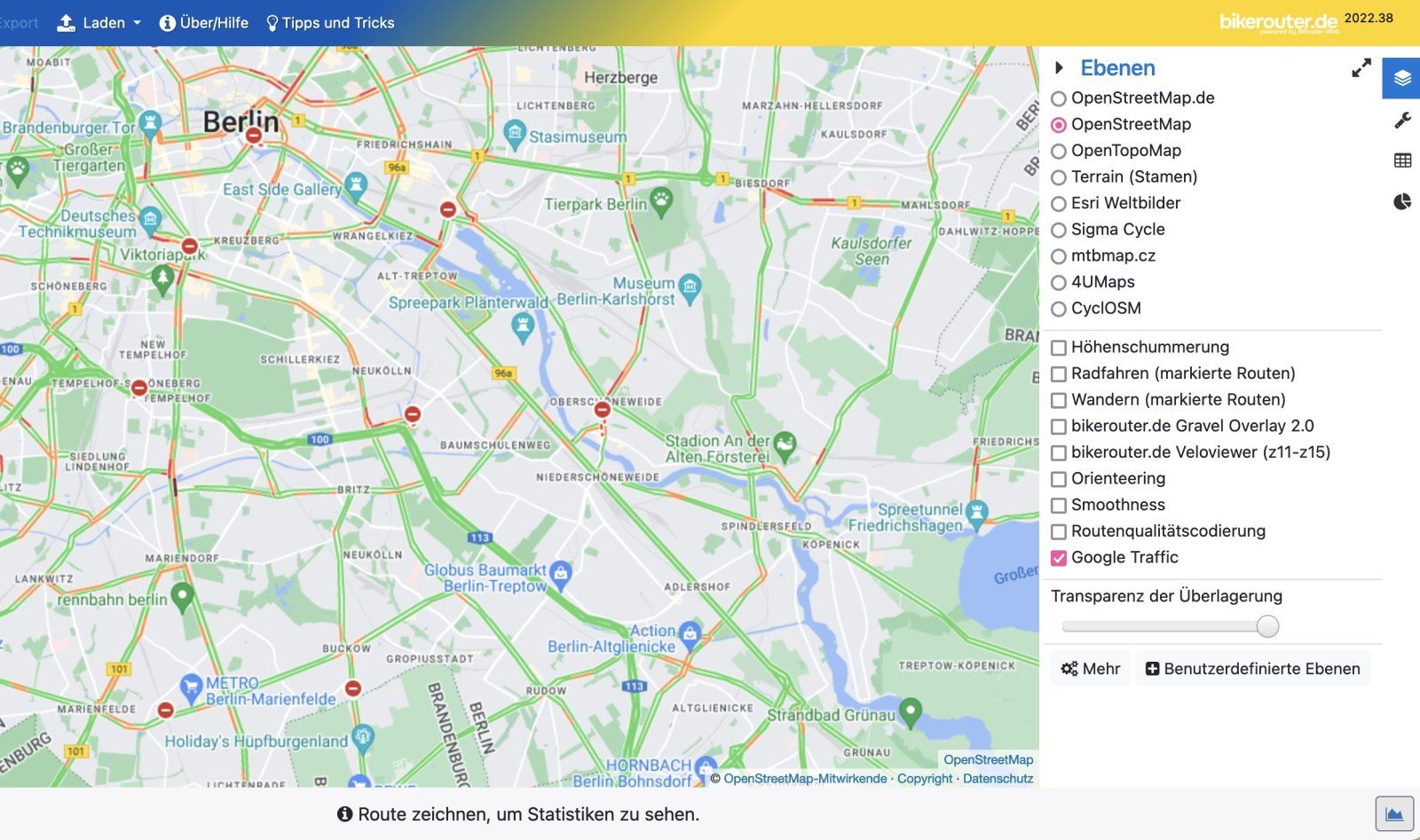This screenshot has height=840, width=1420.
Task: Open the layers sidebar tab icon
Action: [1401, 78]
